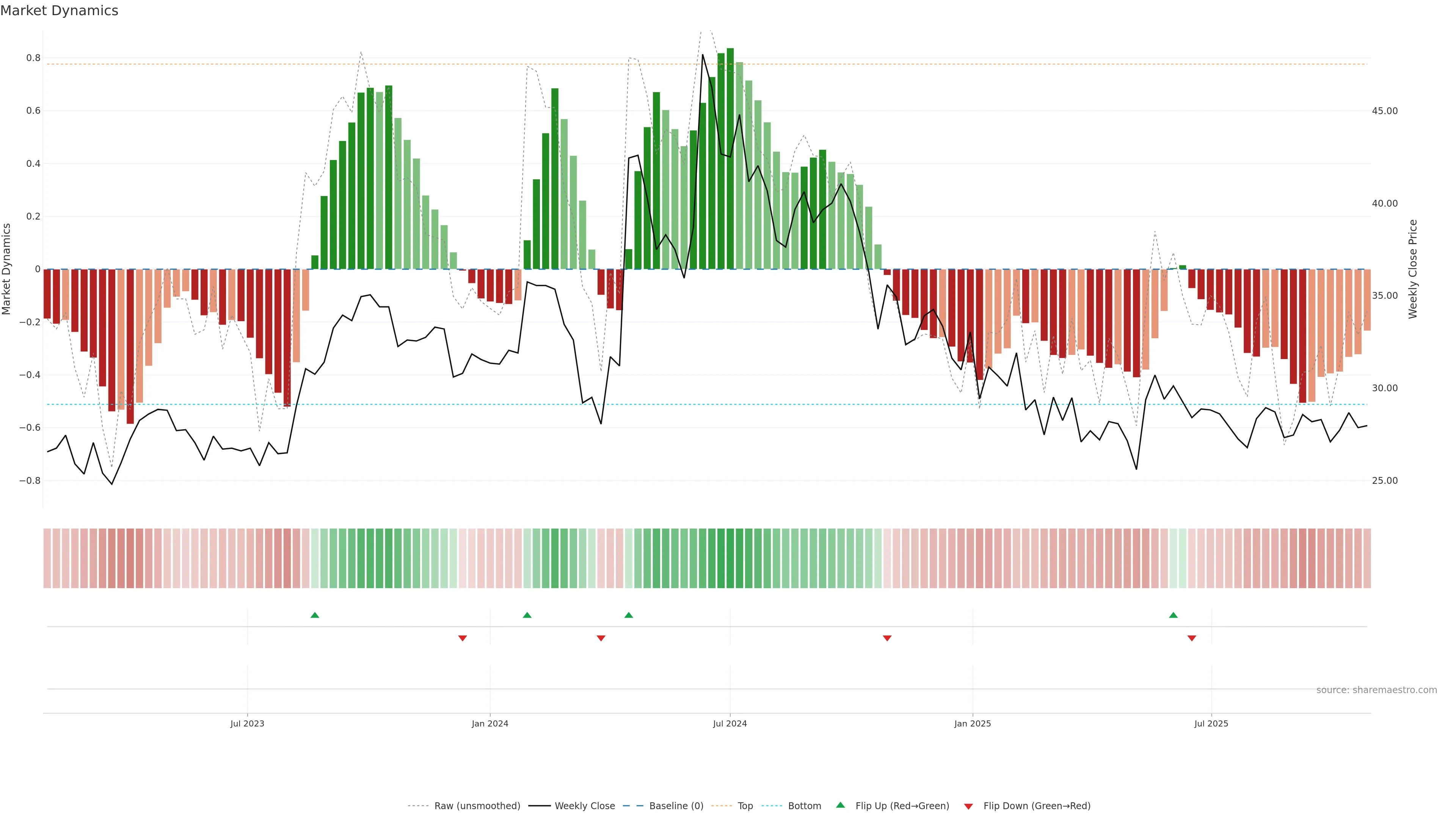Click the red flip-down marker before Jul 2025
The width and height of the screenshot is (1456, 819).
click(x=1191, y=638)
